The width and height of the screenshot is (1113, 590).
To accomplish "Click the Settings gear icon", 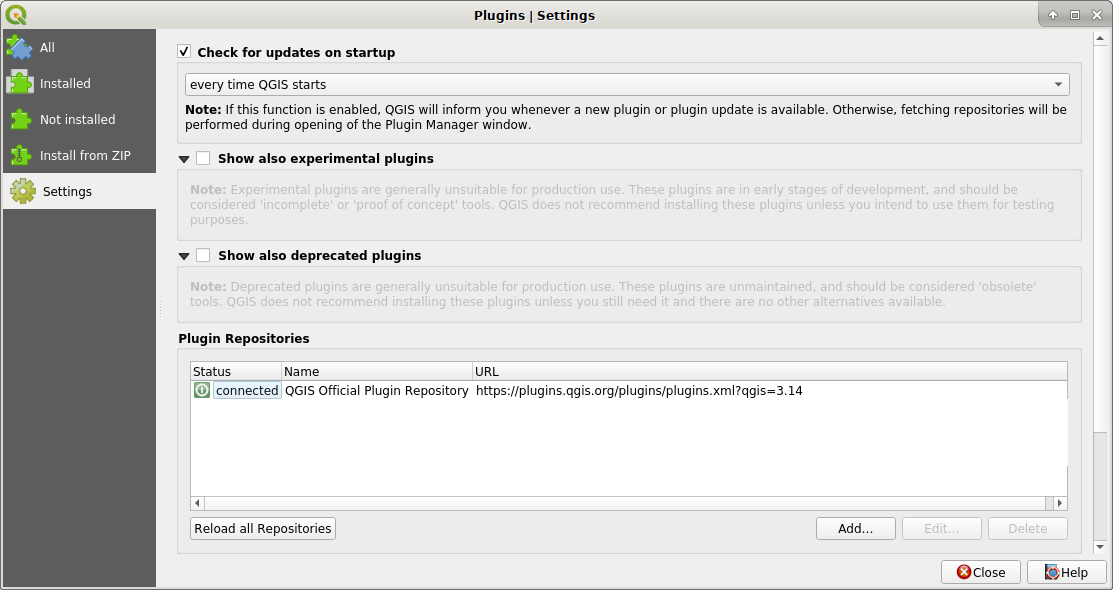I will pos(23,192).
